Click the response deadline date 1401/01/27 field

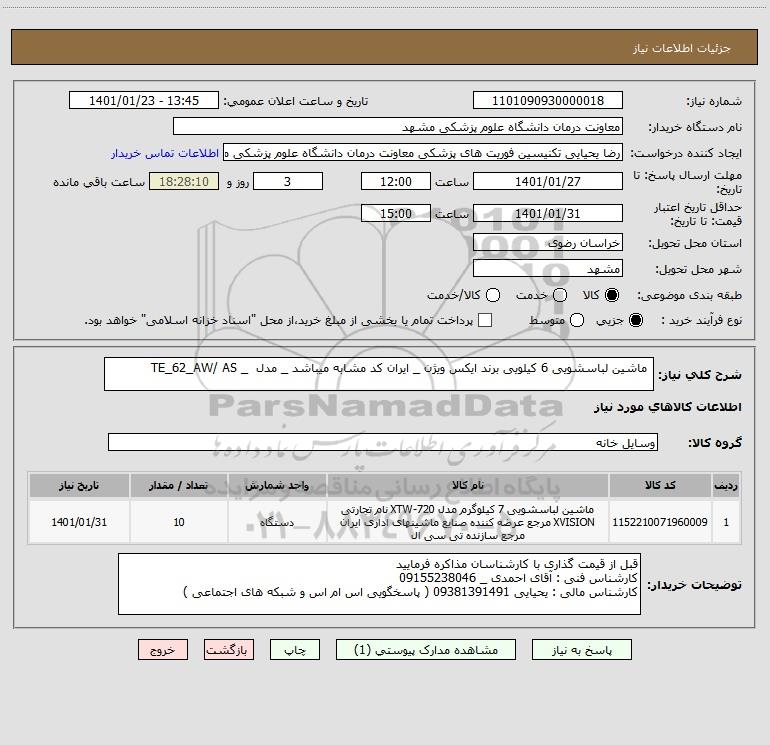point(548,181)
